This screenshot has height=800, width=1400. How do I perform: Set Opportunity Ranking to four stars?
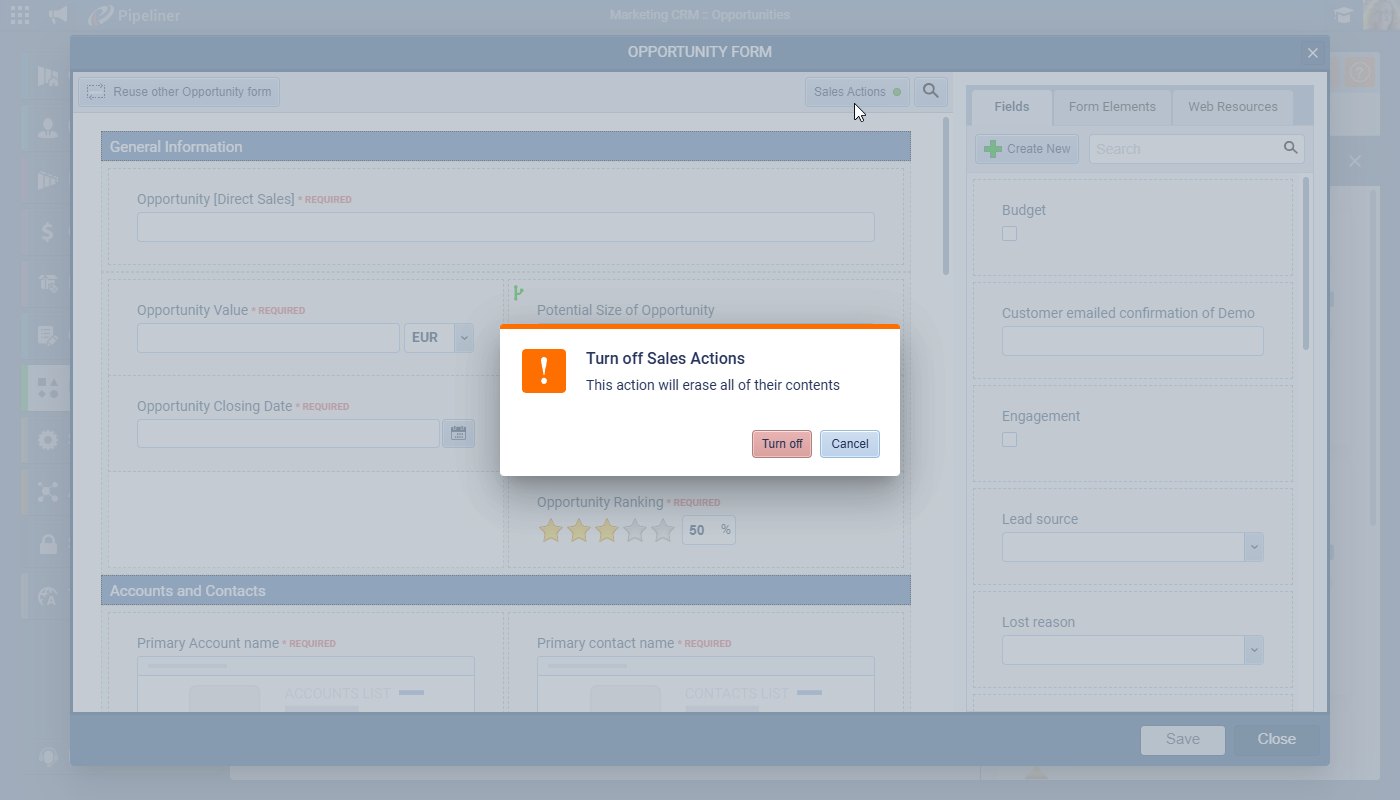coord(635,531)
